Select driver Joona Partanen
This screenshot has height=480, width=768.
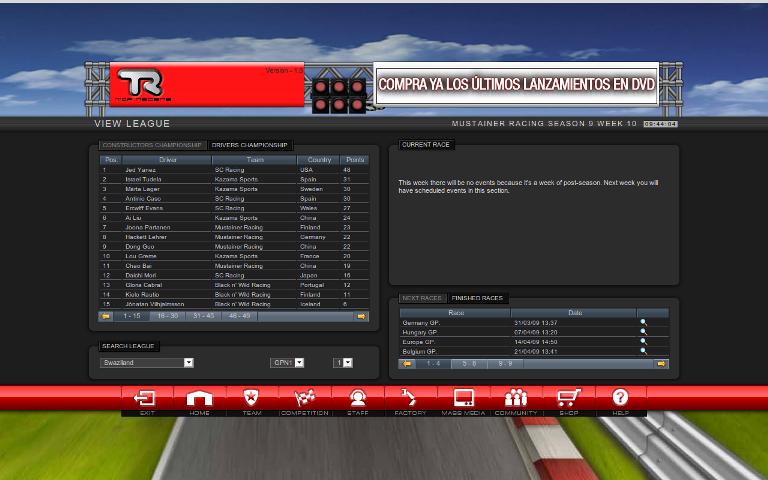[x=147, y=227]
